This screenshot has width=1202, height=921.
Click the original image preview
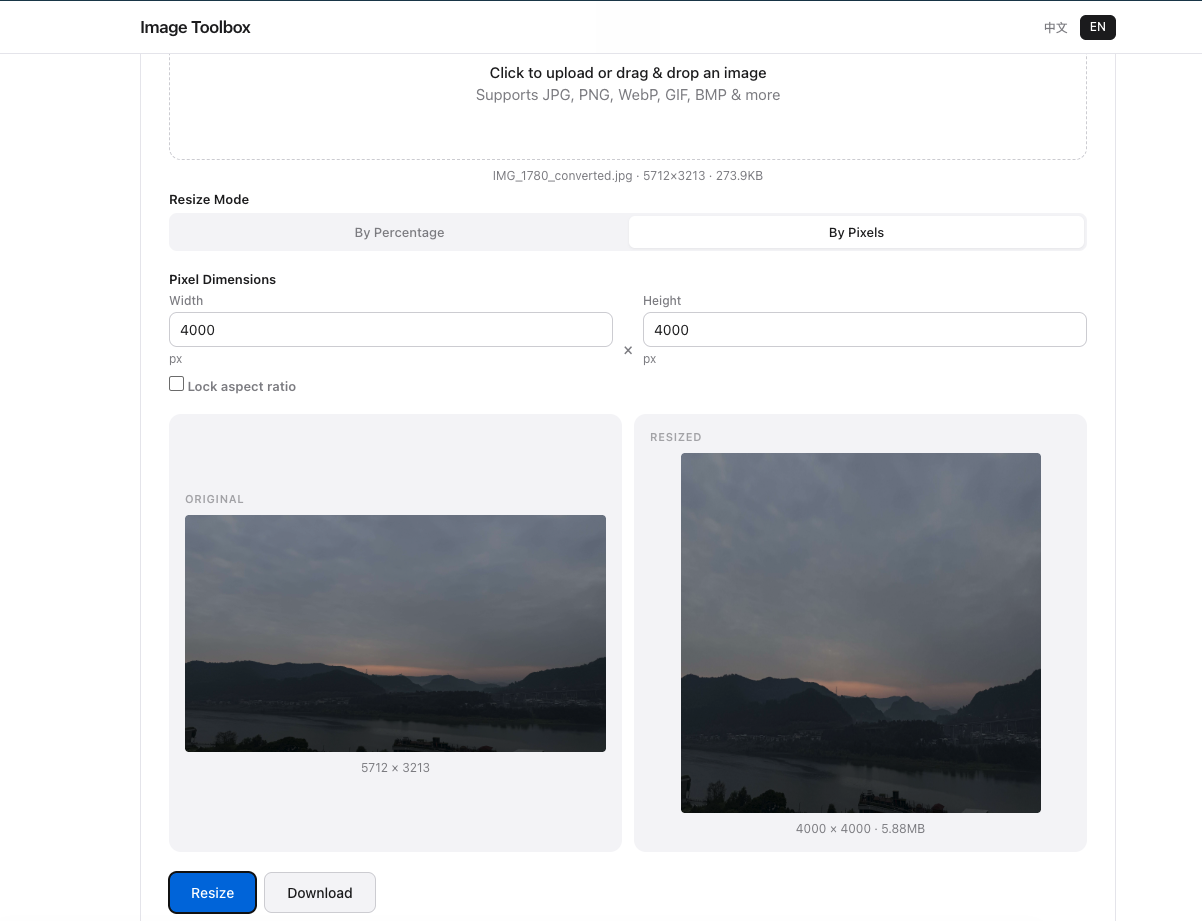coord(395,633)
